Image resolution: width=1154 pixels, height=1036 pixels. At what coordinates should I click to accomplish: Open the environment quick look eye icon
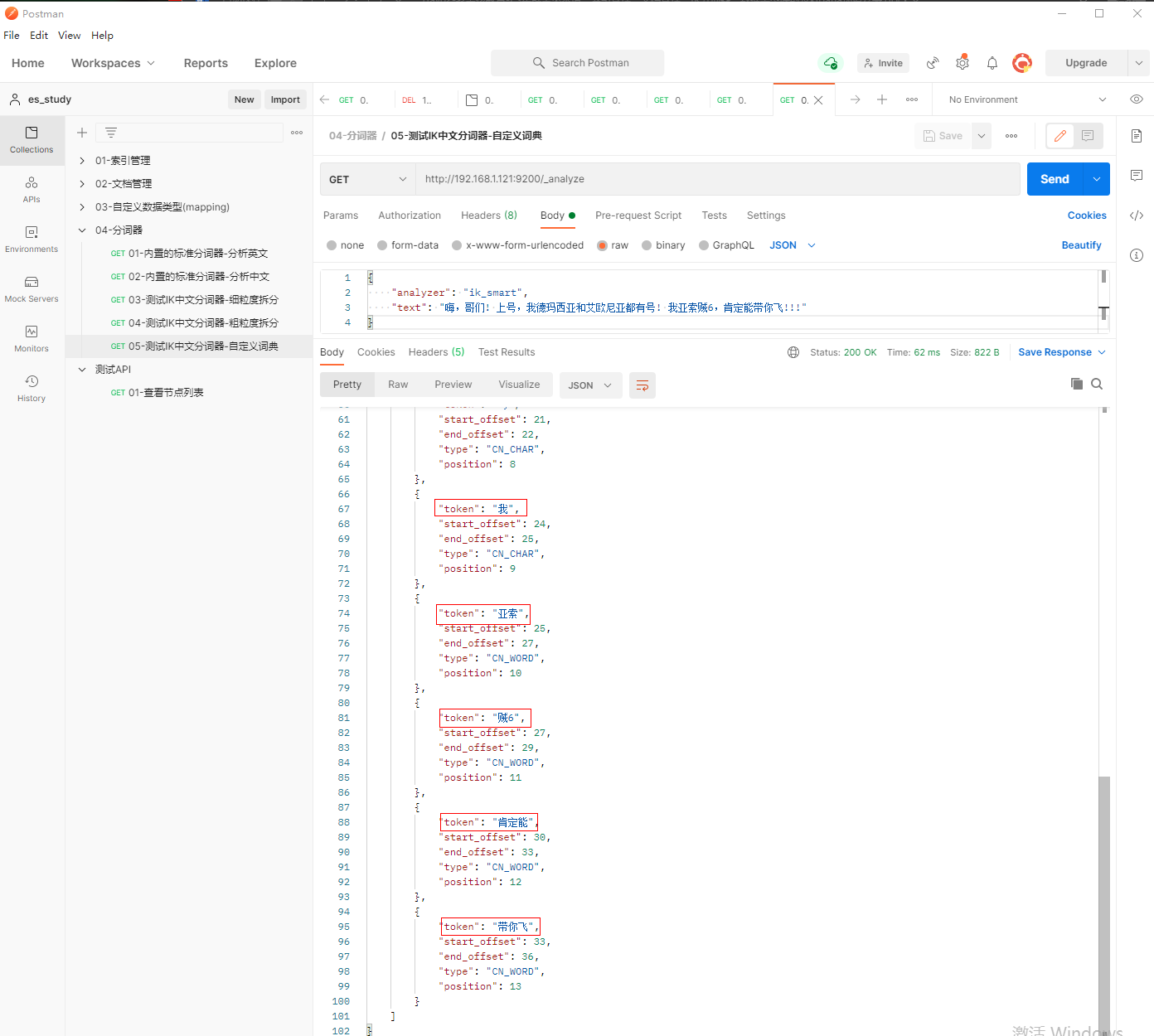pos(1136,99)
